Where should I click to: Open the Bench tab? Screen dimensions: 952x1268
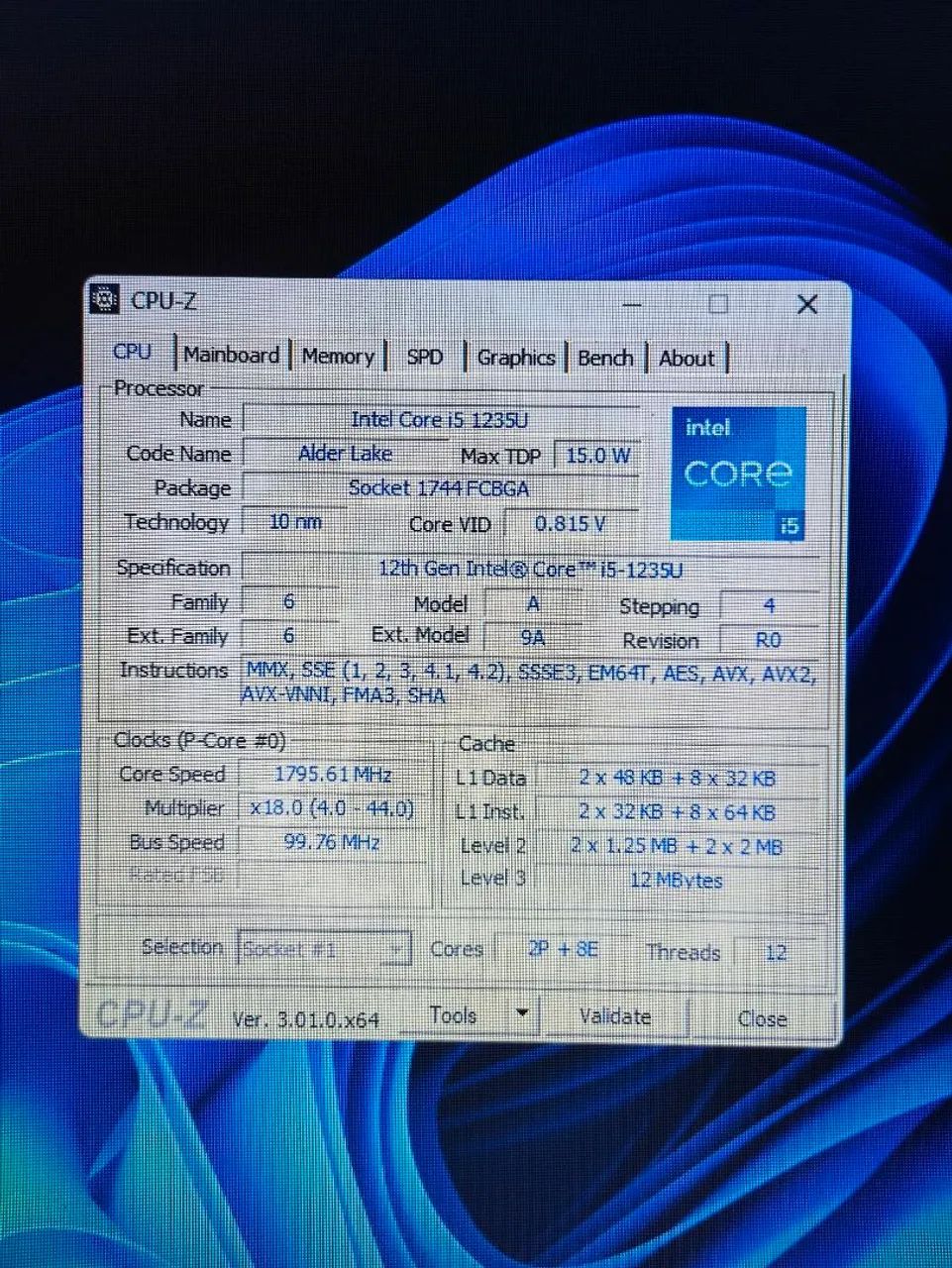pyautogui.click(x=604, y=358)
